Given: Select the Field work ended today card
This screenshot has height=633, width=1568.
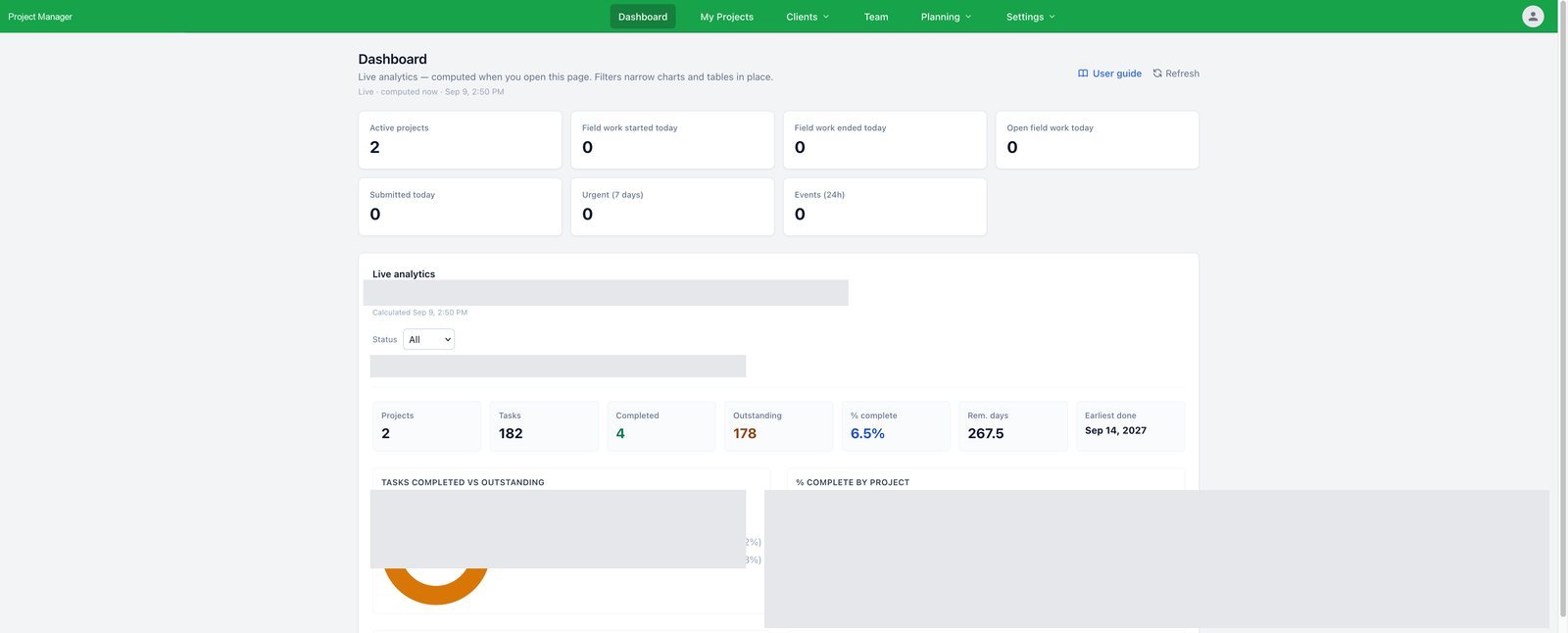Looking at the screenshot, I should pyautogui.click(x=885, y=140).
